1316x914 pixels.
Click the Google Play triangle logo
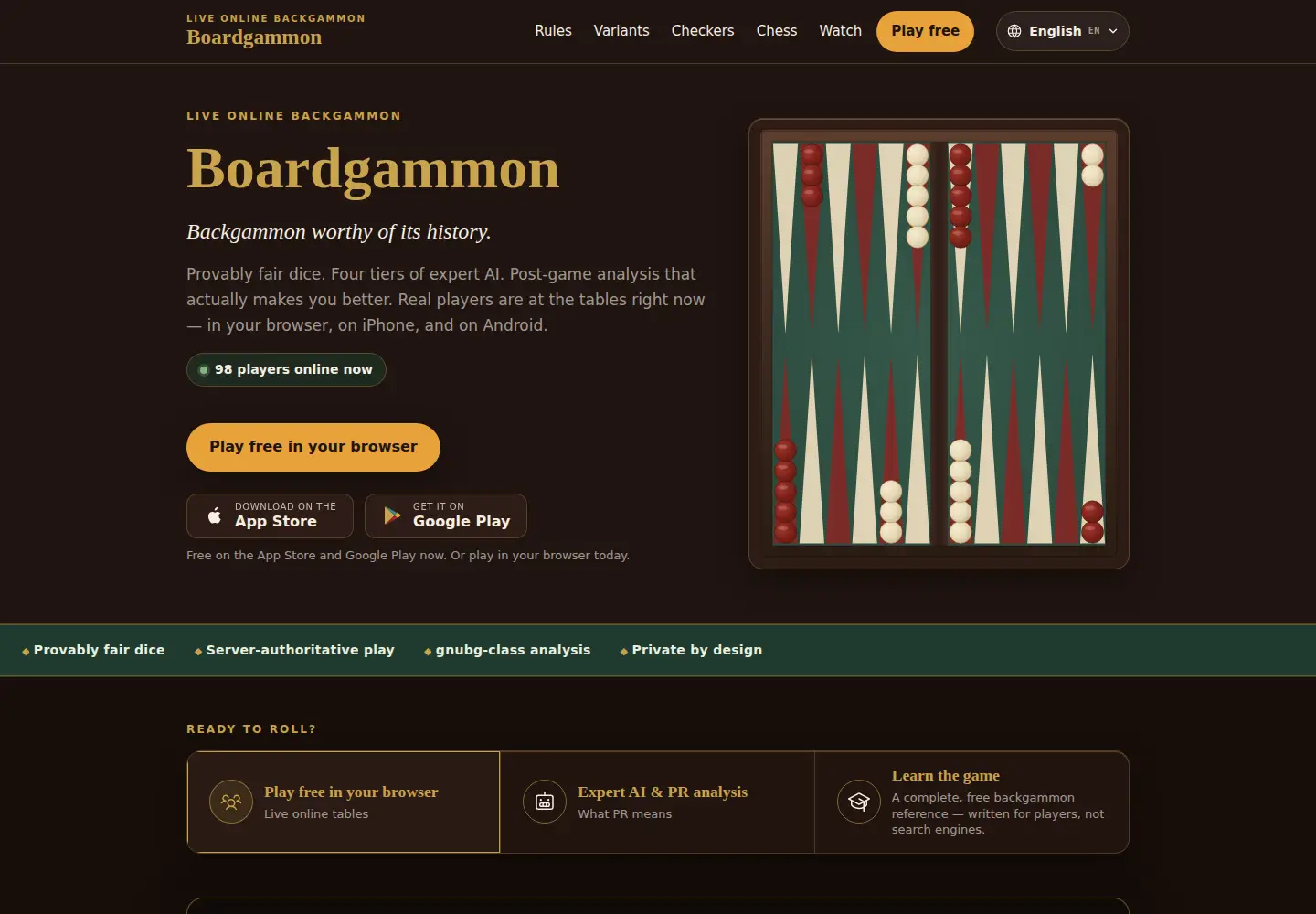click(392, 515)
